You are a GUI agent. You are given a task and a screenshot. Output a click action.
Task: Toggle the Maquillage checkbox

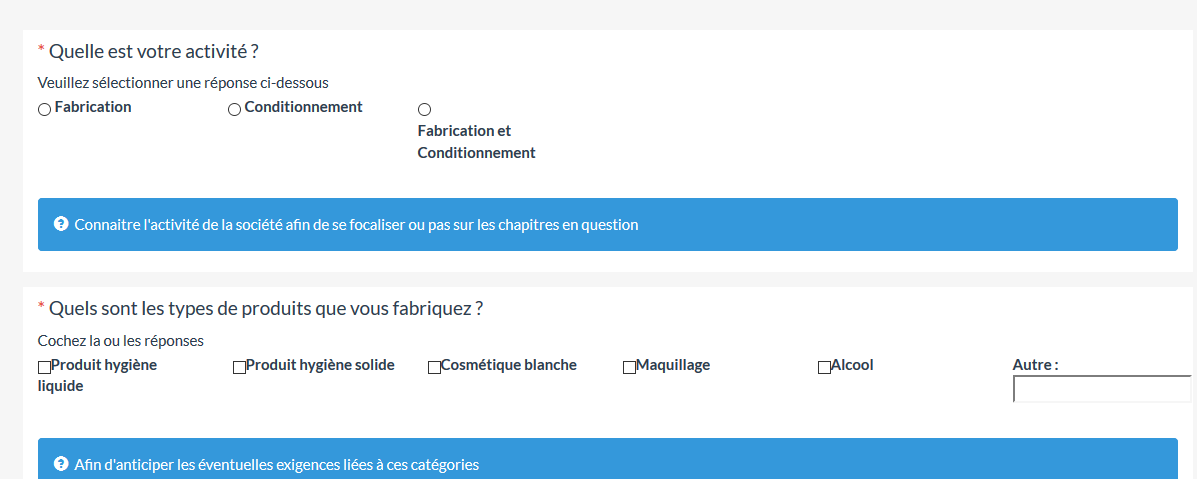pos(629,367)
